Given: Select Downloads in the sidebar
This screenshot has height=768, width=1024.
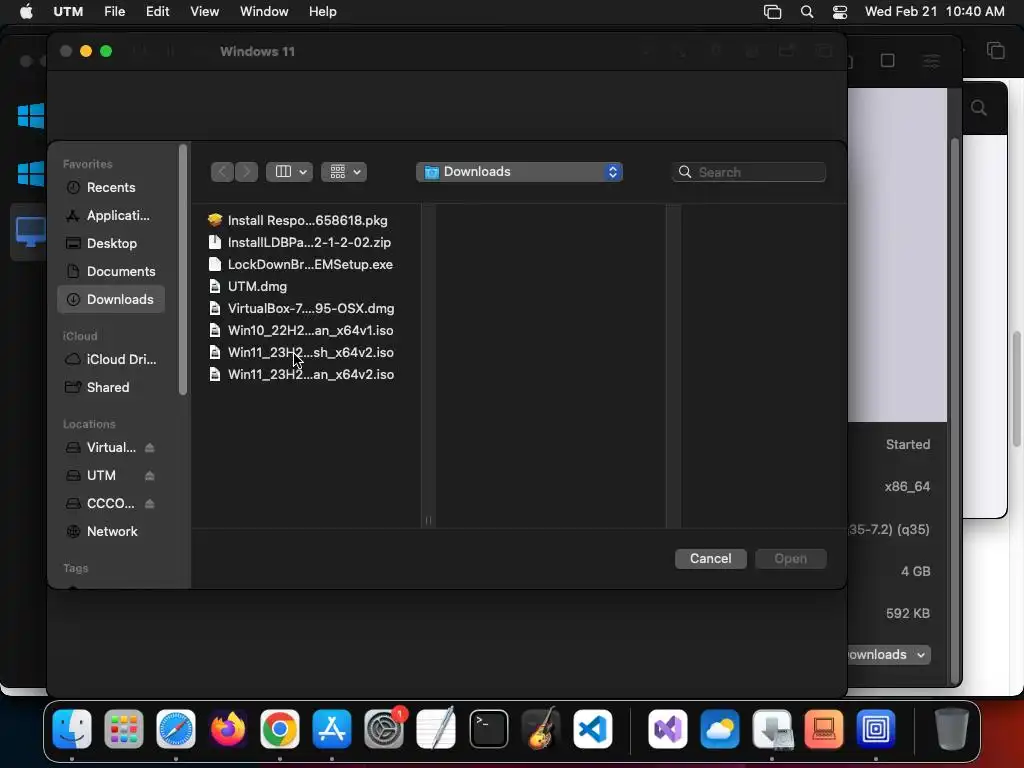Looking at the screenshot, I should 110,300.
